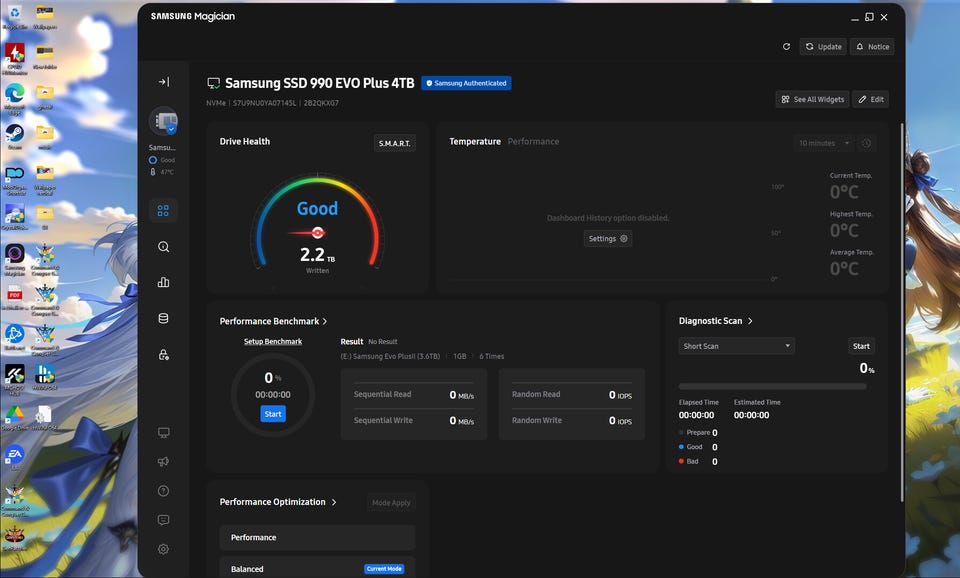The image size is (960, 578).
Task: Click the Update button
Action: (823, 47)
